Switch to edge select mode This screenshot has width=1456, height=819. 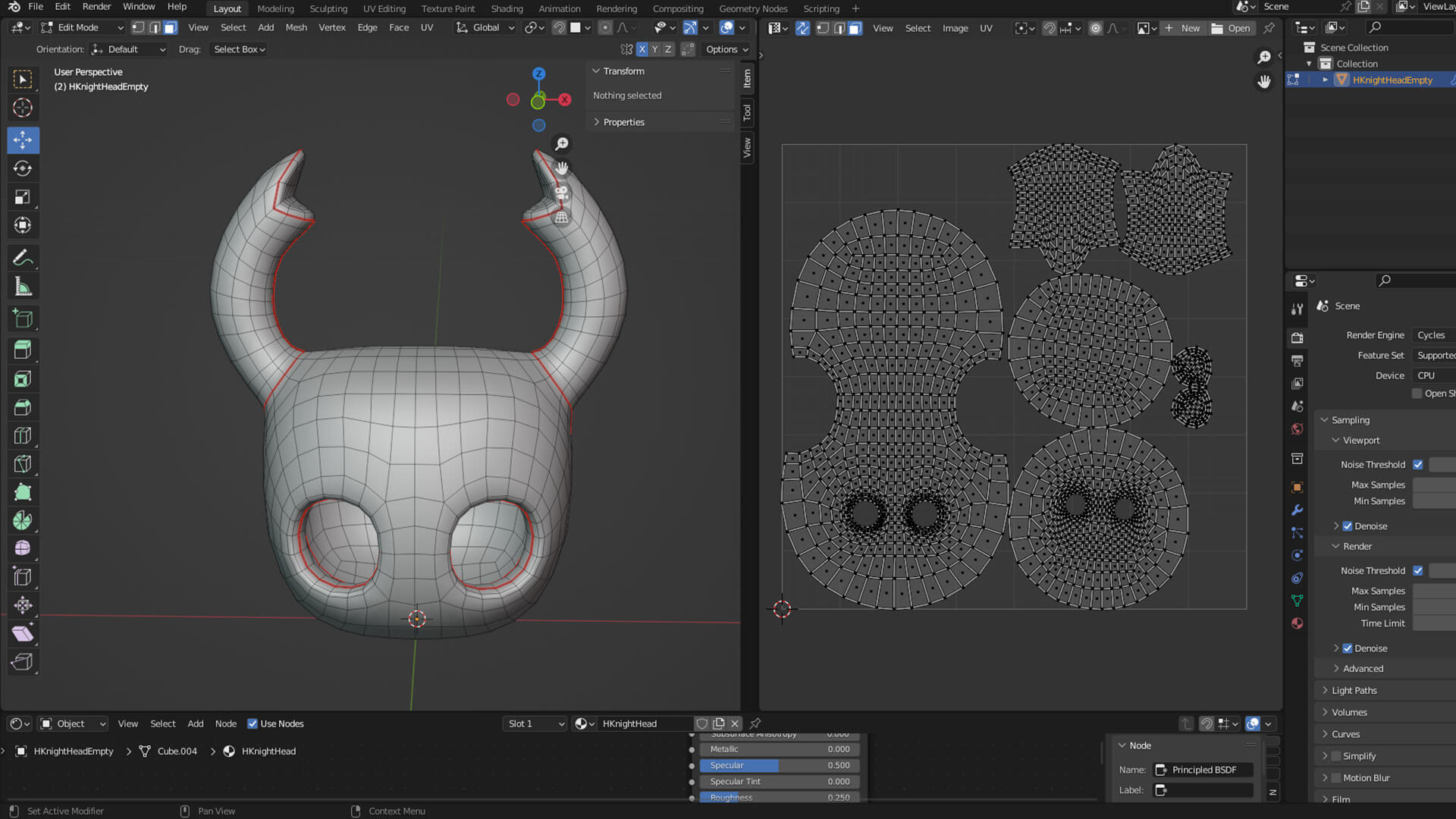pos(155,27)
